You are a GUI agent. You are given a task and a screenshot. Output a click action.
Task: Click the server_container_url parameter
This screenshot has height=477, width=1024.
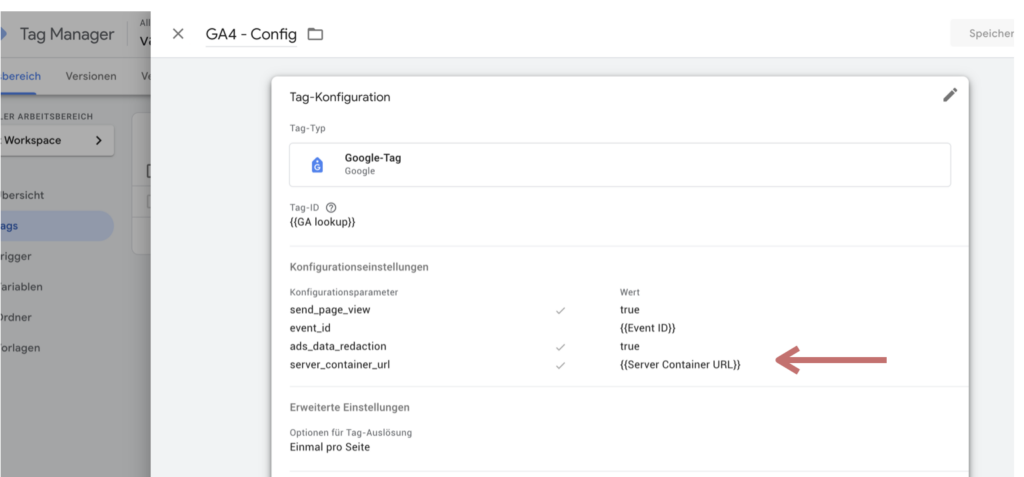point(340,365)
